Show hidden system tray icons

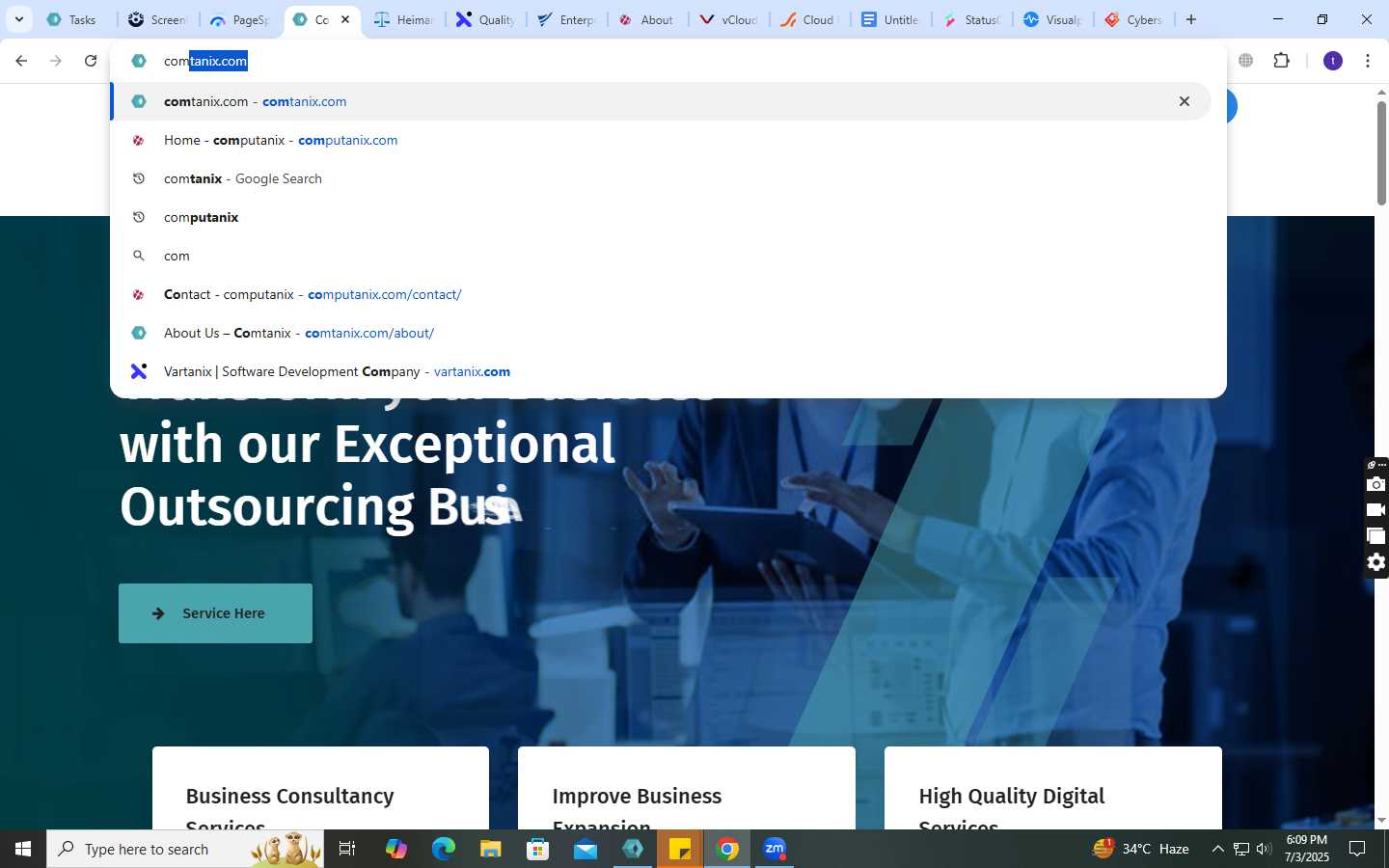(x=1217, y=849)
